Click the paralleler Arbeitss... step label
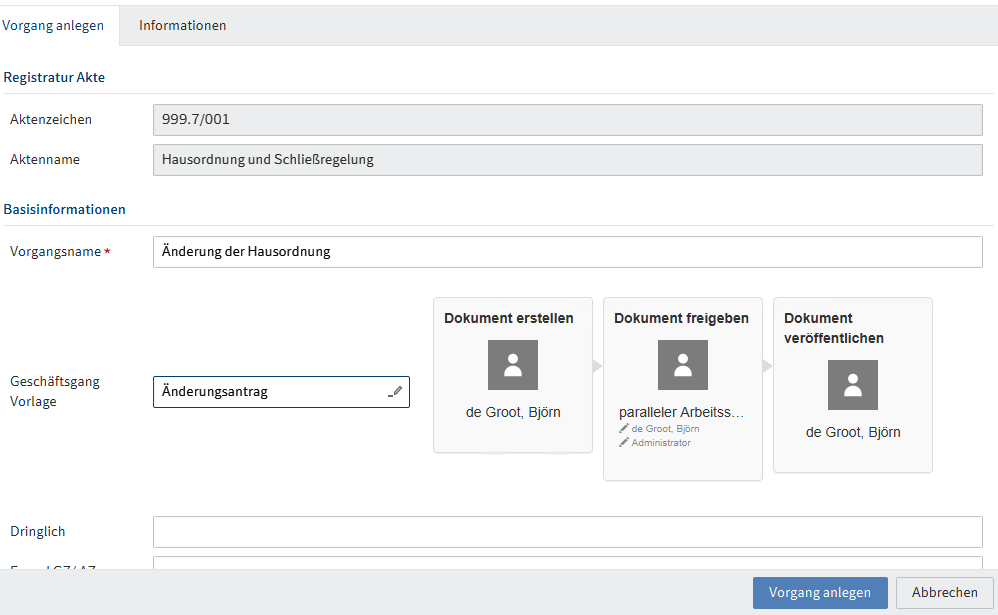Viewport: 998px width, 615px height. tap(681, 412)
